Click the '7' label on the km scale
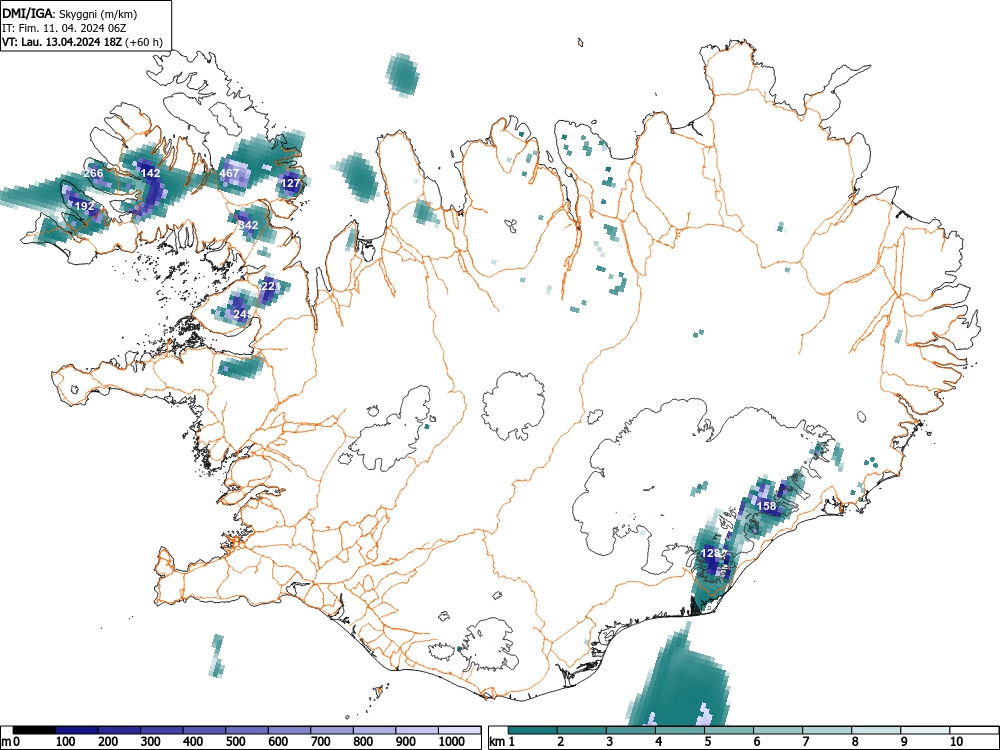 [x=805, y=742]
